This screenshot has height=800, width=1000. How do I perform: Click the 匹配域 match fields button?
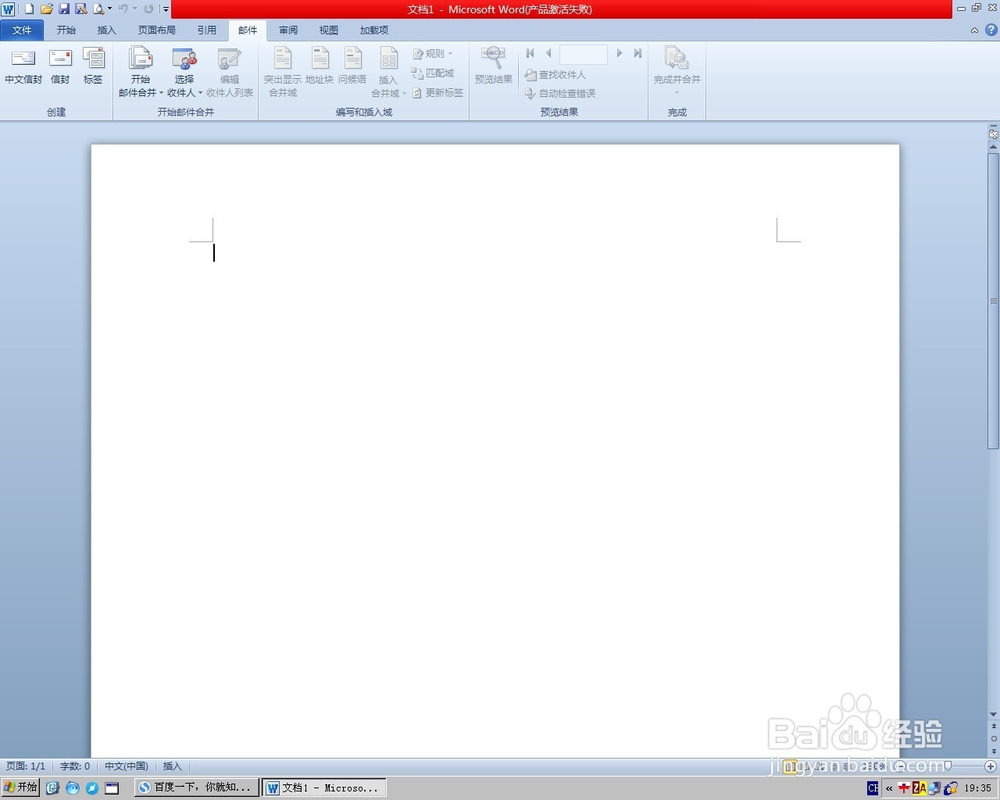point(432,73)
